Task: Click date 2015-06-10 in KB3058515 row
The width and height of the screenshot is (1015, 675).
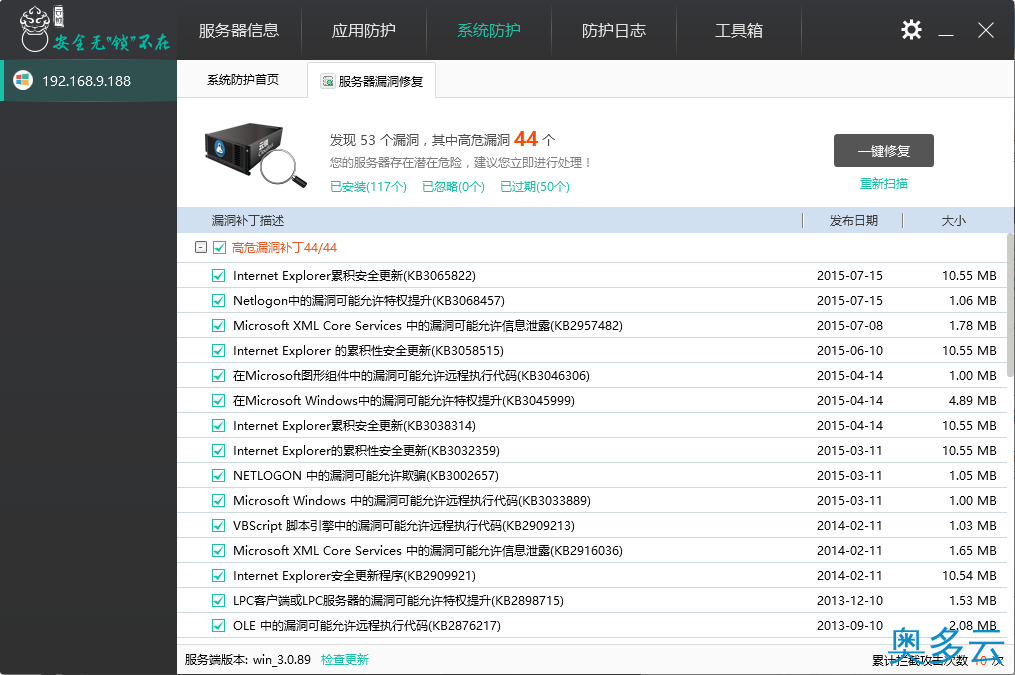Action: pos(849,351)
